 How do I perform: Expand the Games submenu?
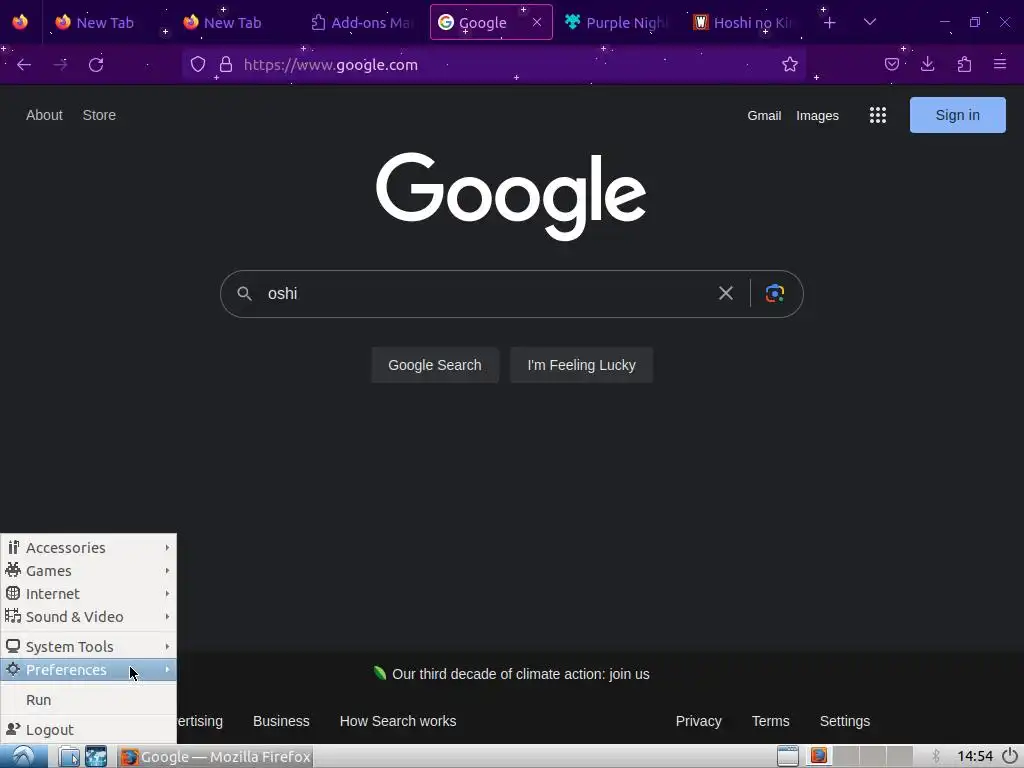89,571
